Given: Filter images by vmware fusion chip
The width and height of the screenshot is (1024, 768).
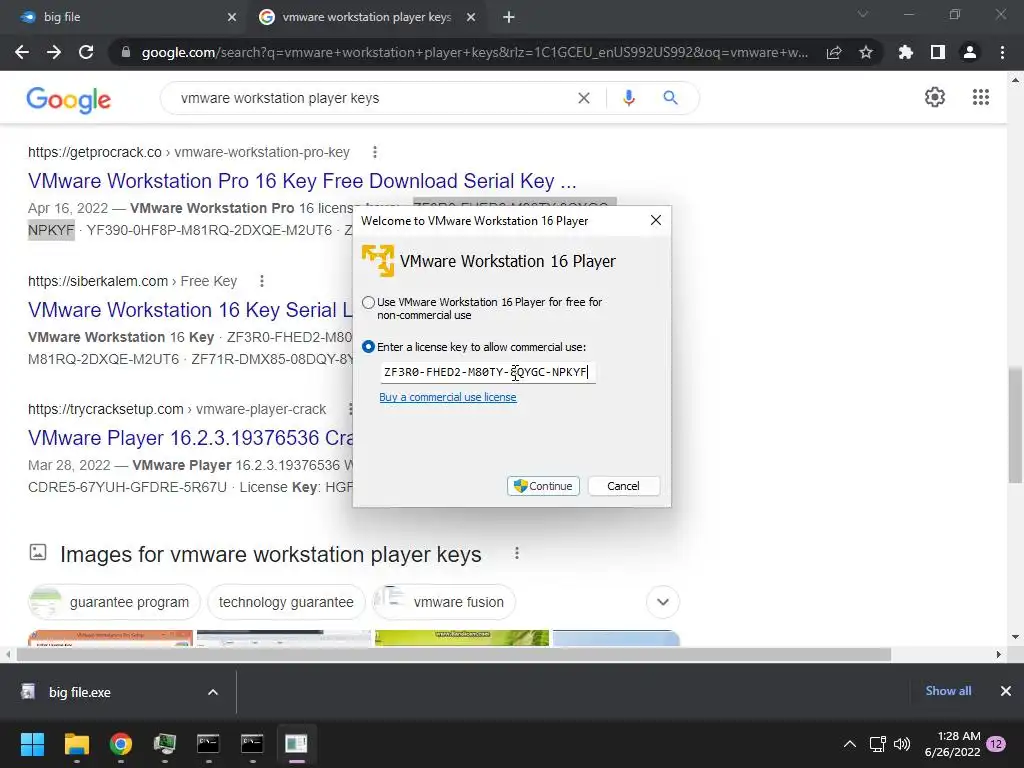Looking at the screenshot, I should click(444, 601).
